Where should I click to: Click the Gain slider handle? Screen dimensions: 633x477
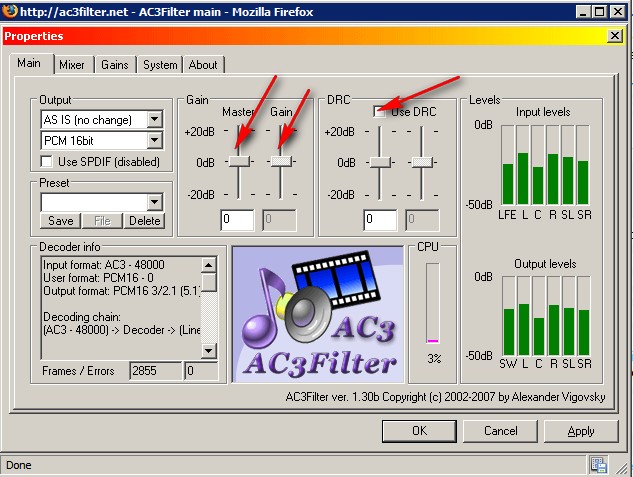click(x=281, y=161)
